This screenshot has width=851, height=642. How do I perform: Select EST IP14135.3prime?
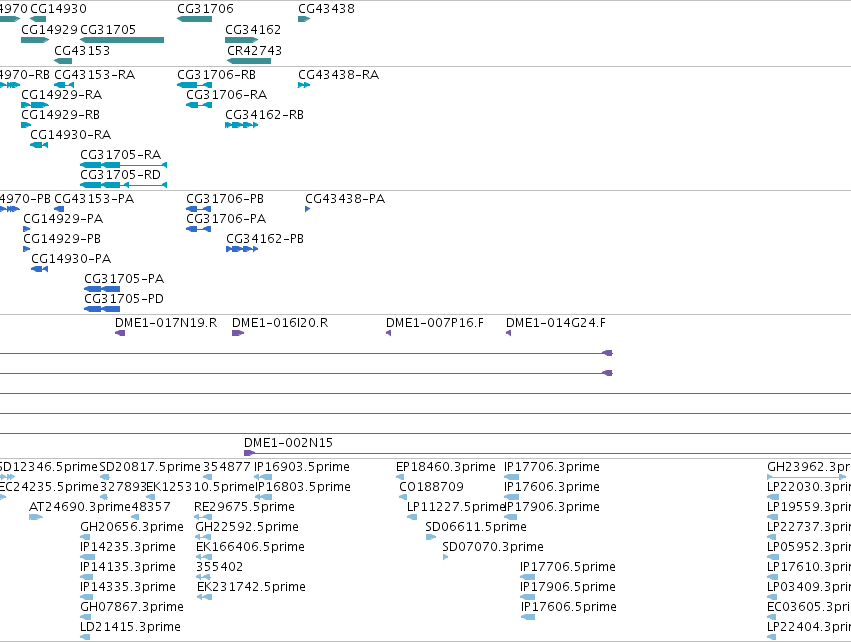click(x=128, y=567)
